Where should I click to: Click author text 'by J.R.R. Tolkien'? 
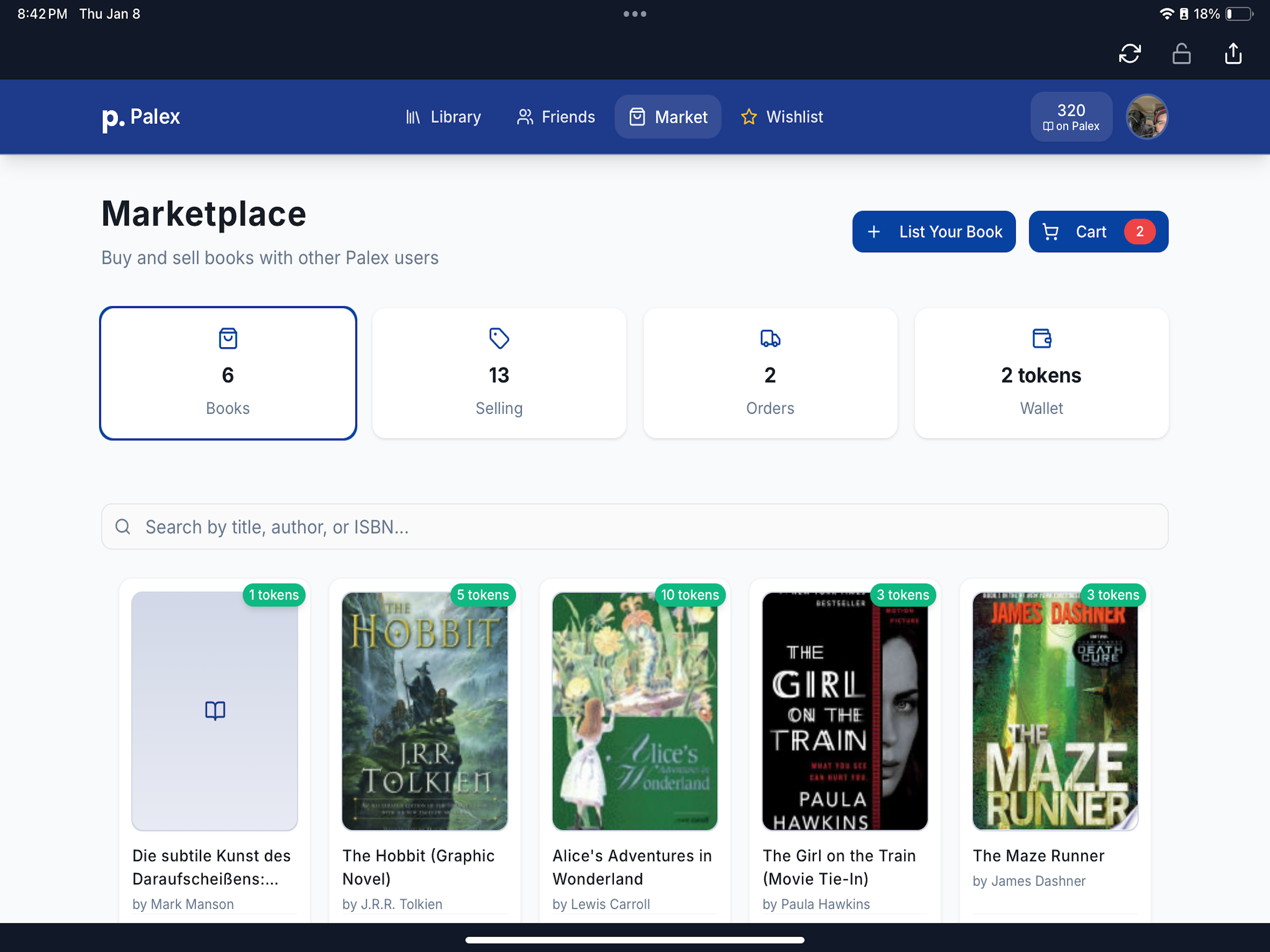coord(393,904)
